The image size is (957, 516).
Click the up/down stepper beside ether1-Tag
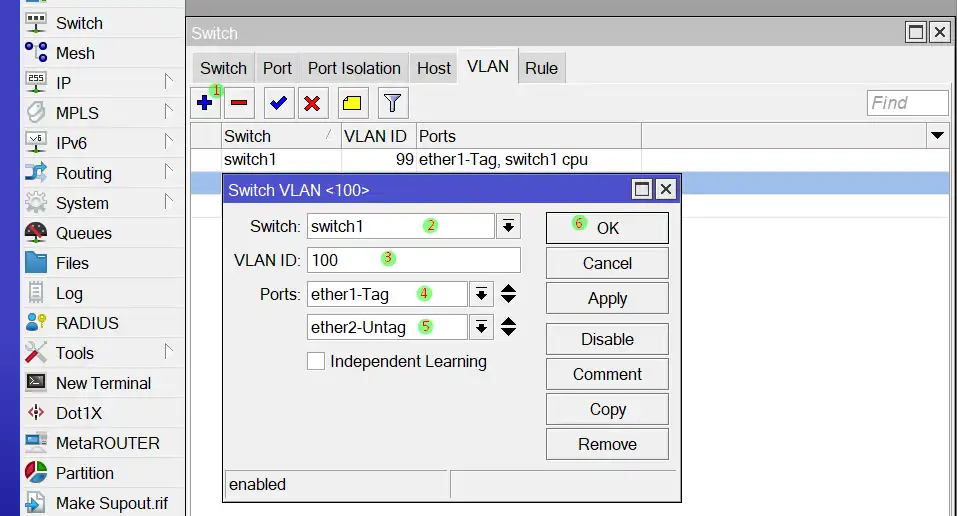point(509,294)
